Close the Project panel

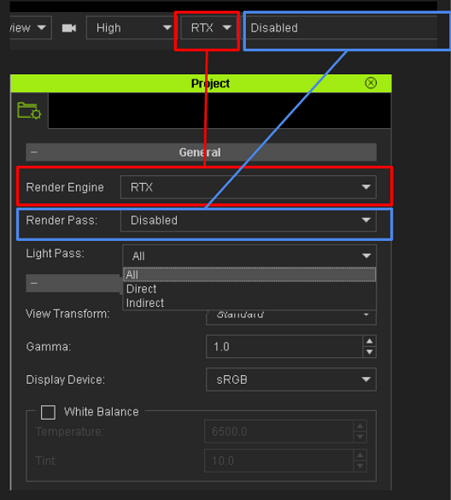371,83
